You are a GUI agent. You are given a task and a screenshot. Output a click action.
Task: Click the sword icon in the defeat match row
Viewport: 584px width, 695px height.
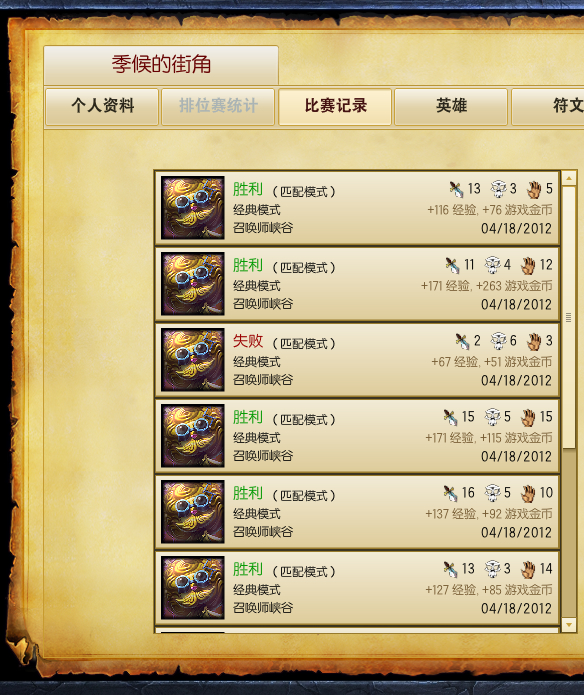point(462,341)
